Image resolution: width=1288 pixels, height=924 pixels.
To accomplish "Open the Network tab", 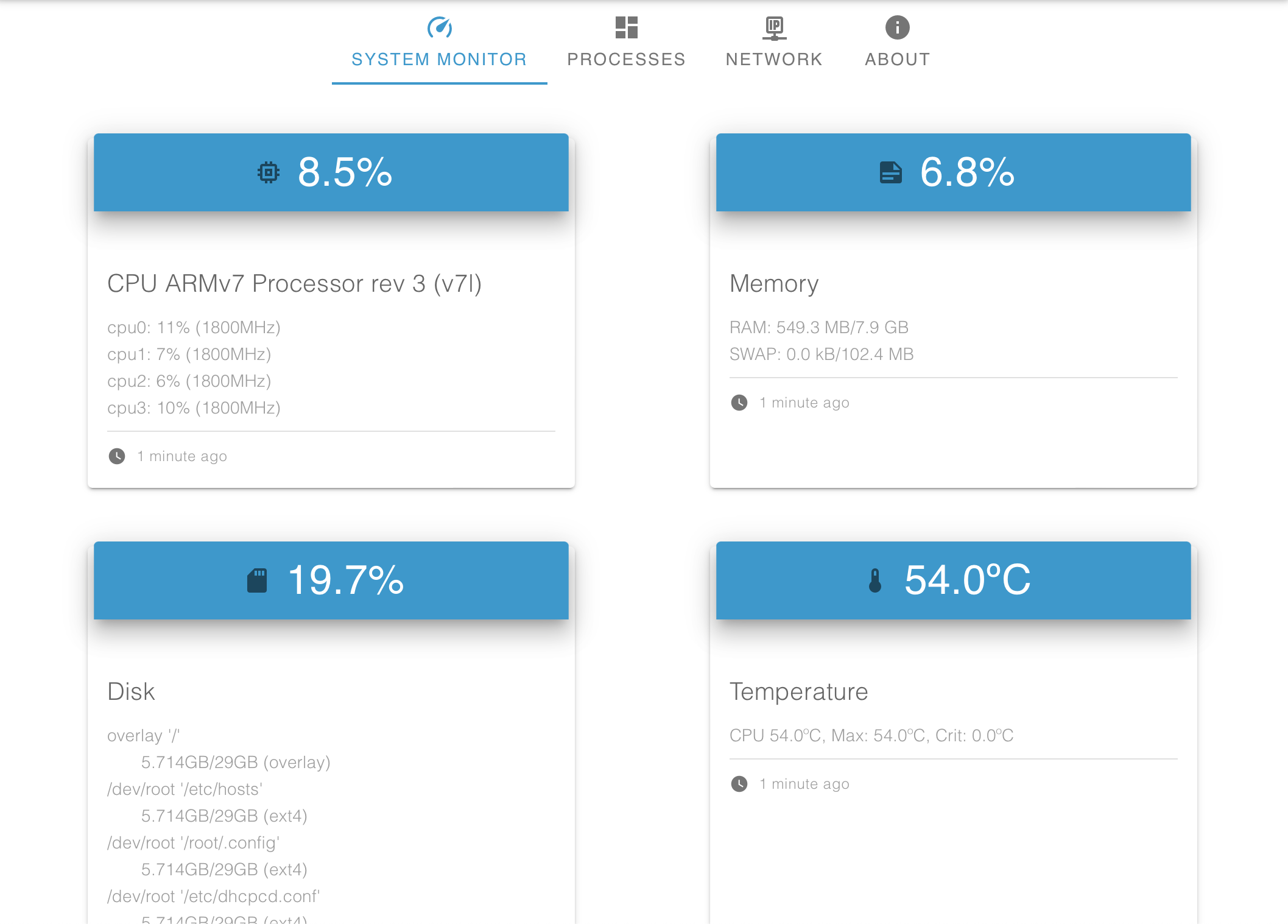I will coord(773,58).
